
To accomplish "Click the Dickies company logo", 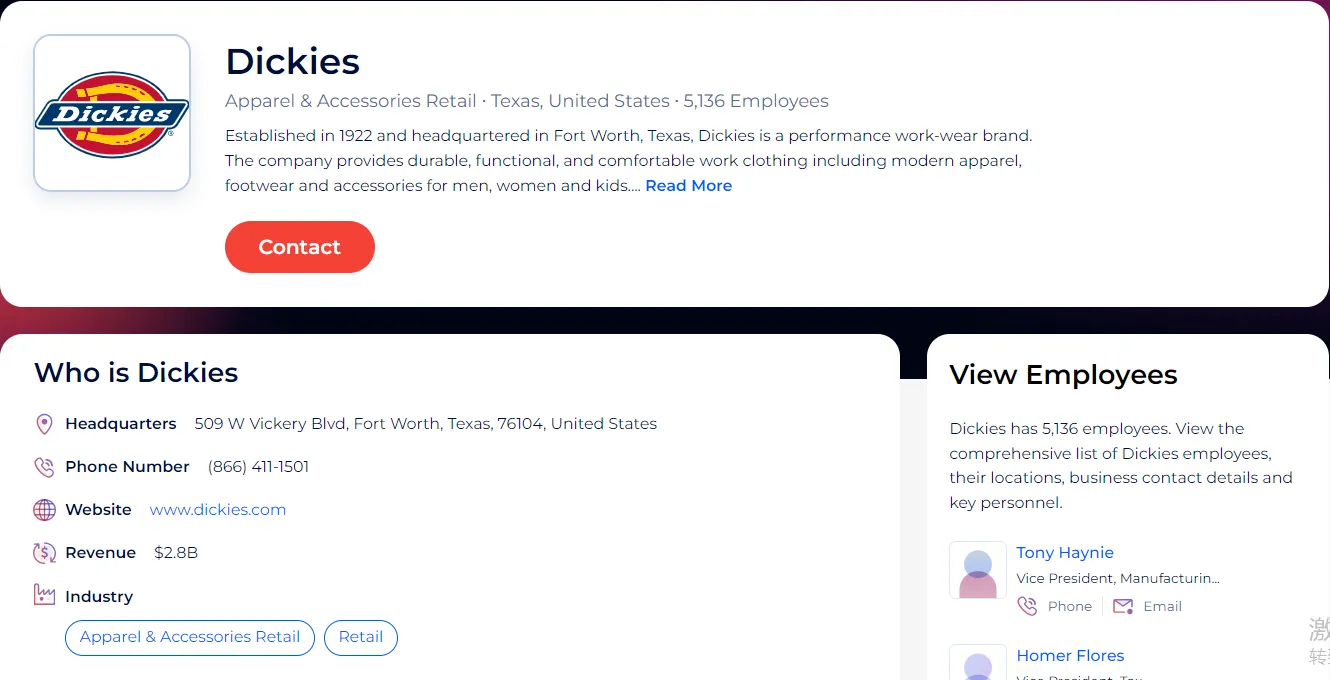I will coord(112,113).
